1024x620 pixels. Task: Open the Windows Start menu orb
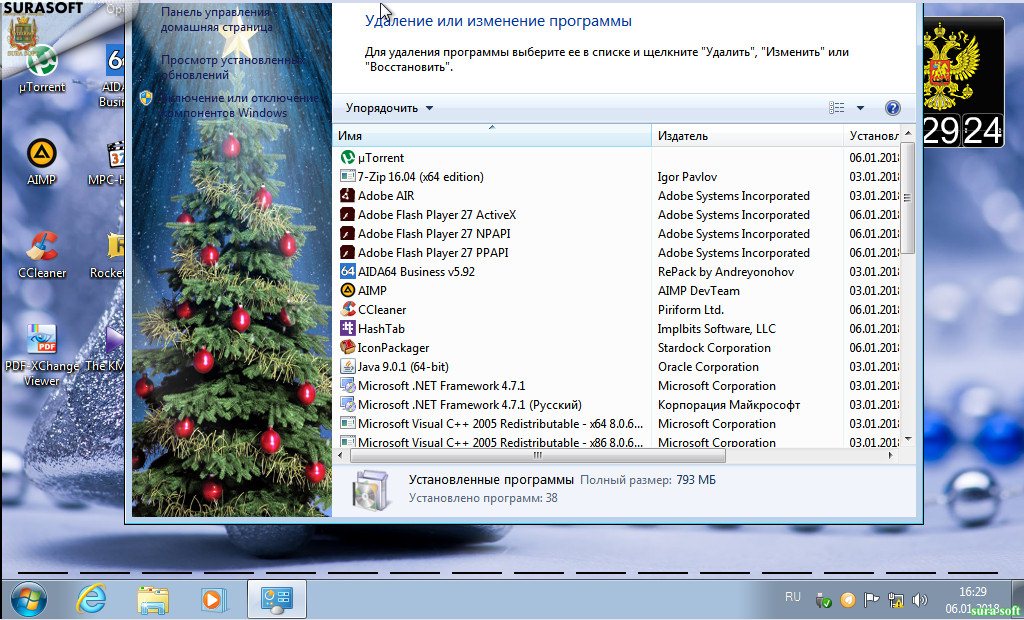(29, 598)
